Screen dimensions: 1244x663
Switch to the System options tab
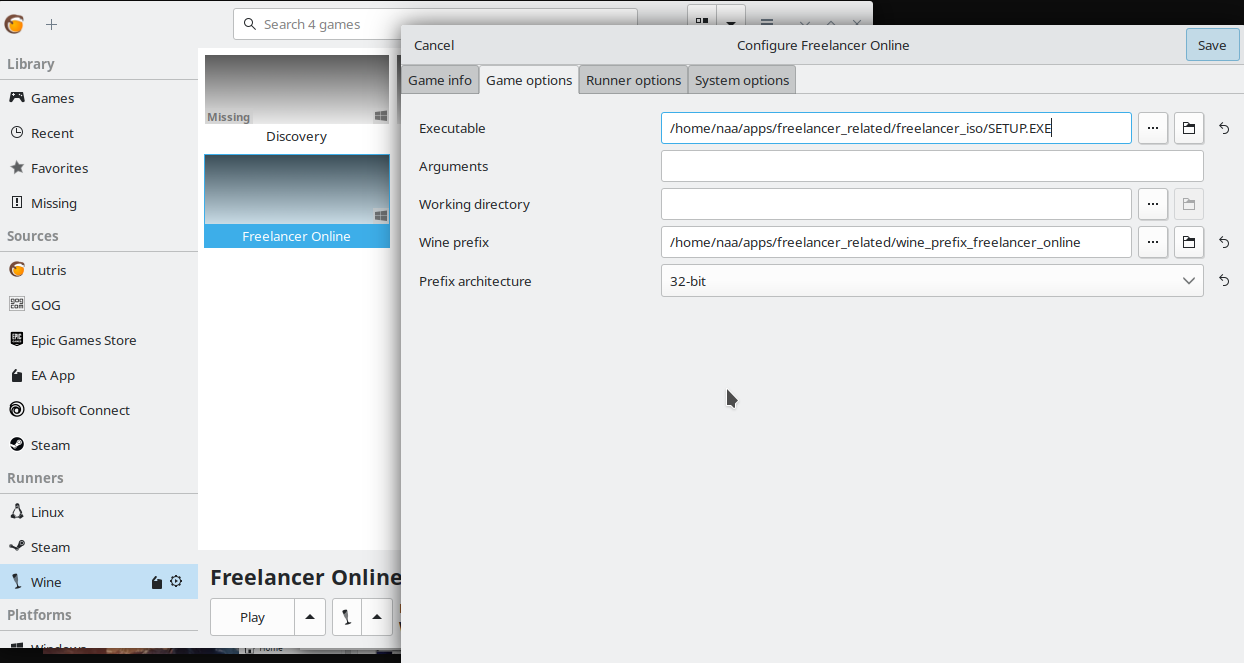(x=742, y=80)
